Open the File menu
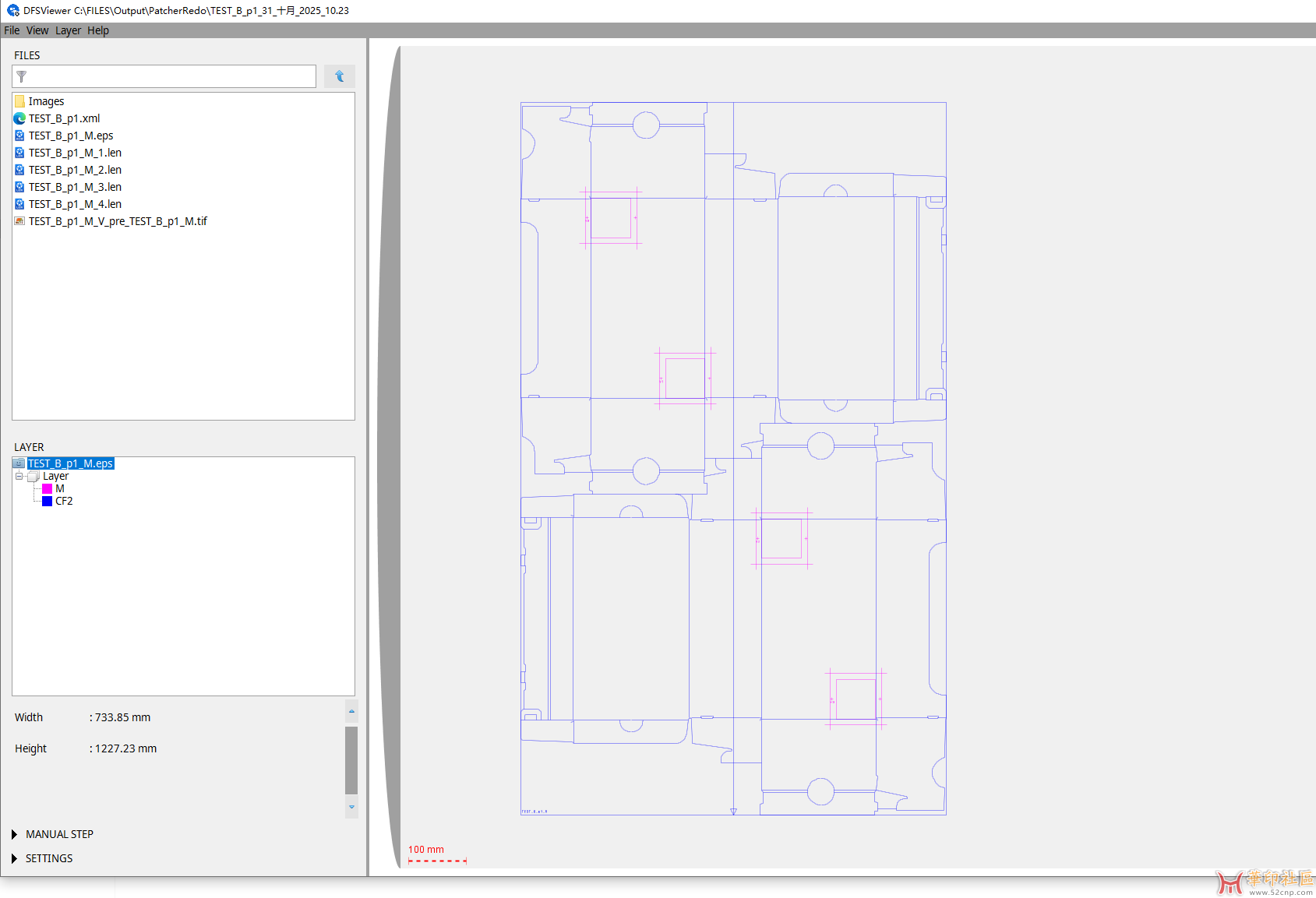 [x=12, y=30]
